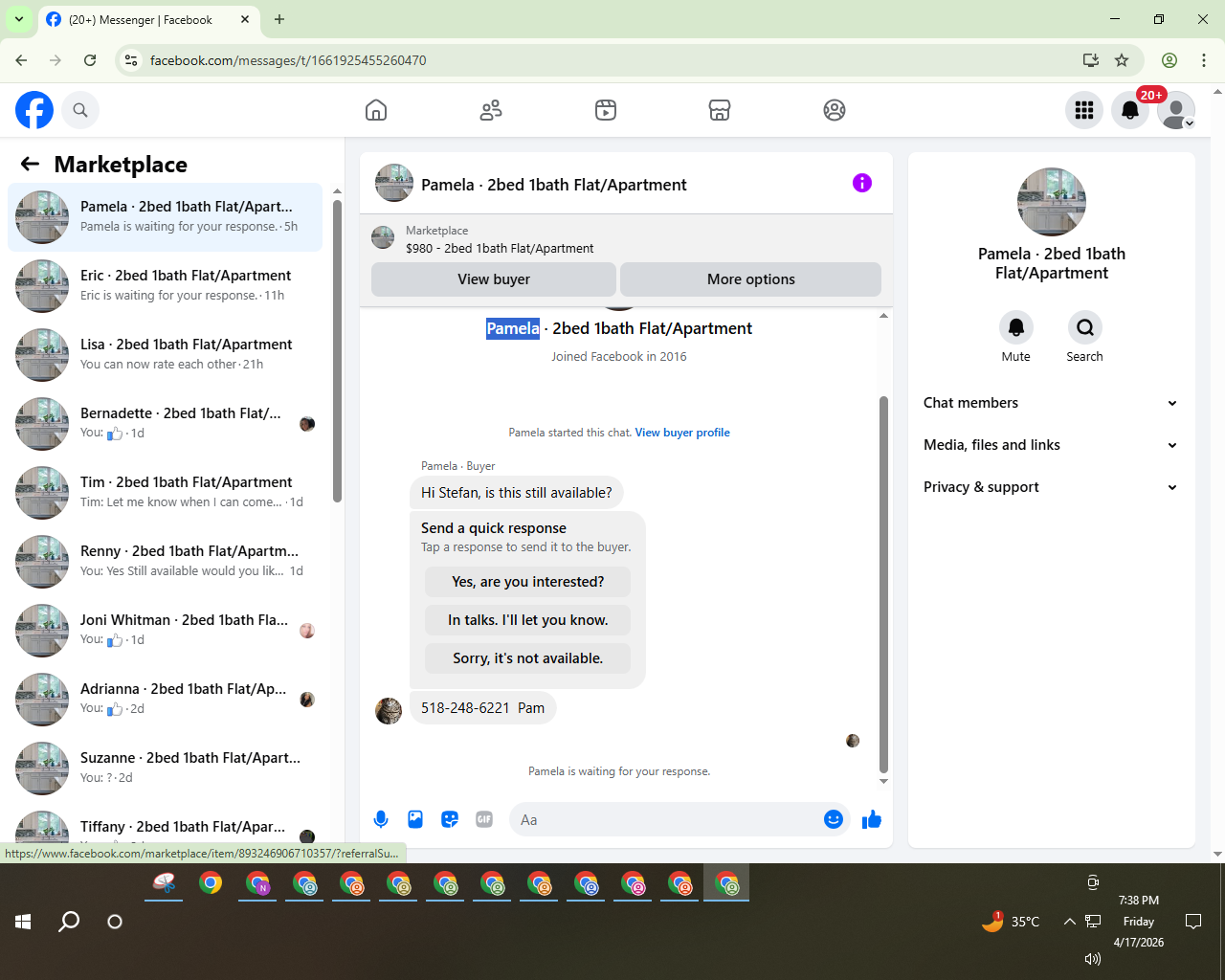Open the Groups icon in top navigation
Screen dimensions: 1225x980
point(835,110)
